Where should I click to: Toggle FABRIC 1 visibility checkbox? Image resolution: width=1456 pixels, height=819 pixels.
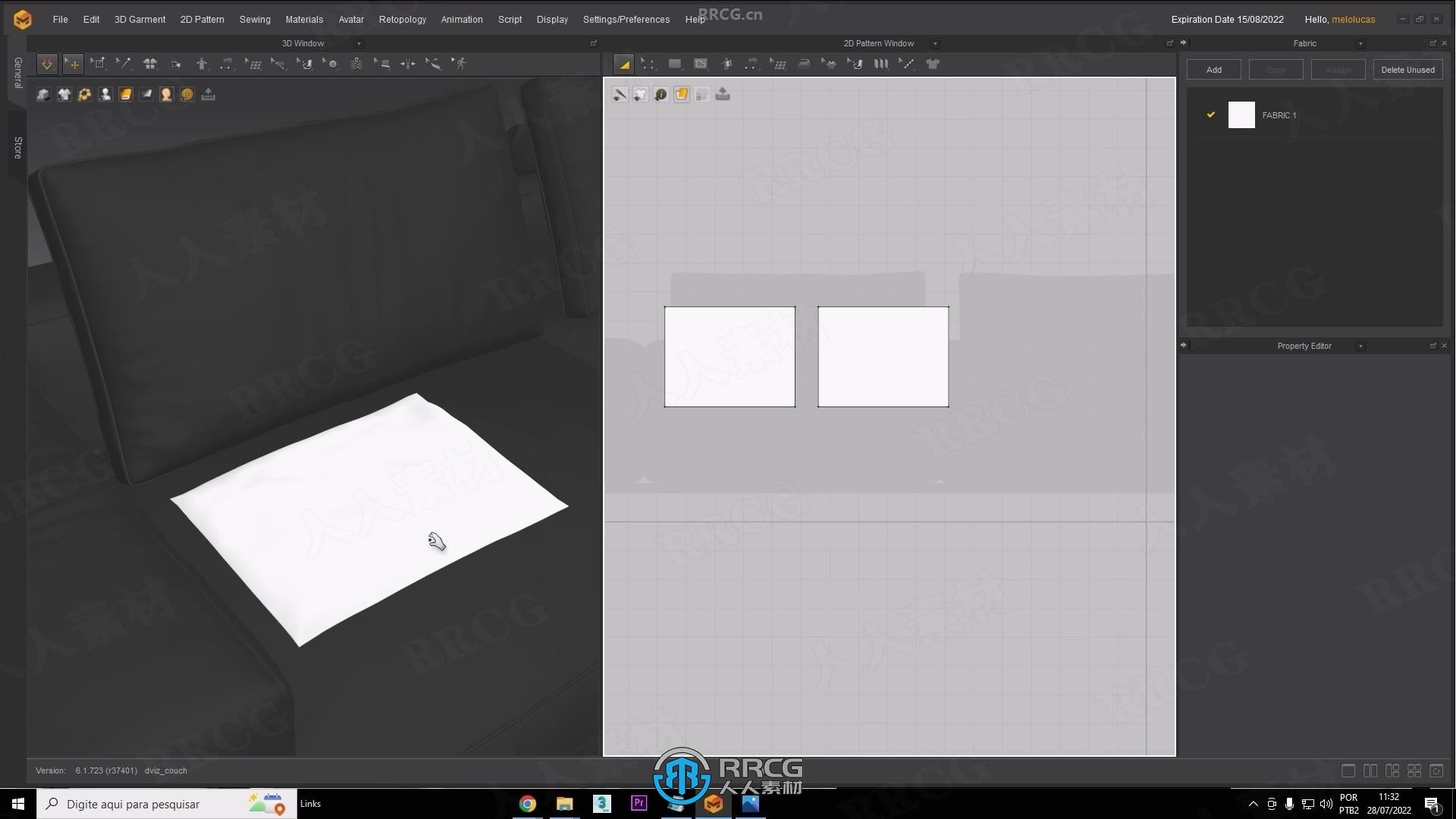(x=1210, y=114)
